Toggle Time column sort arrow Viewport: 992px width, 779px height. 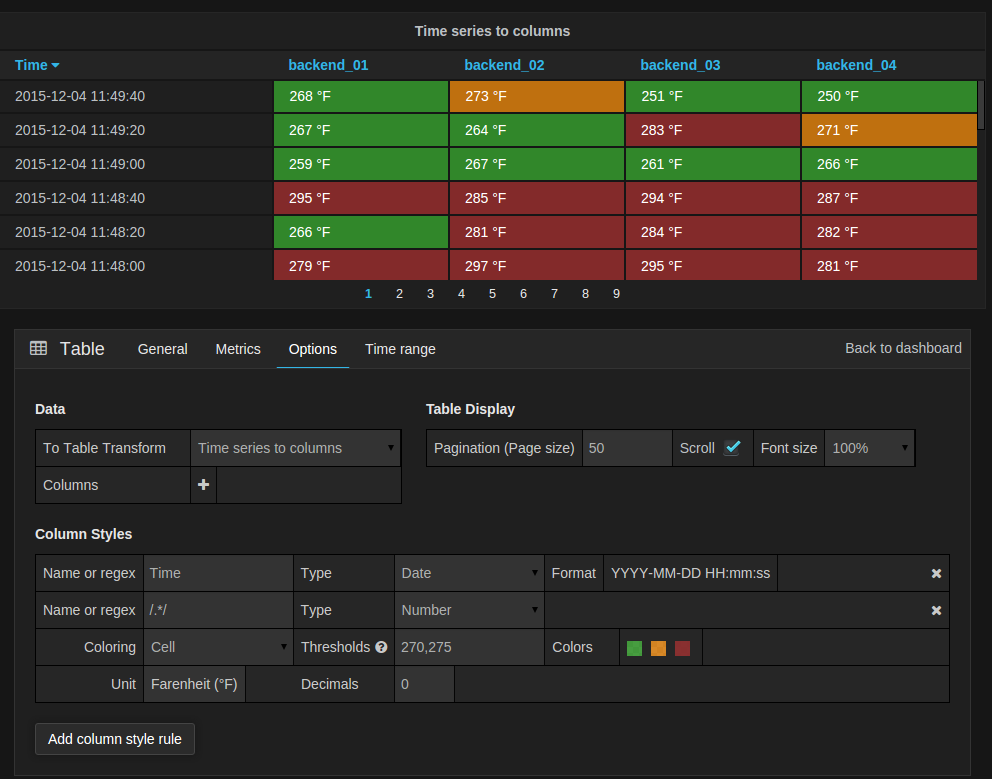56,65
